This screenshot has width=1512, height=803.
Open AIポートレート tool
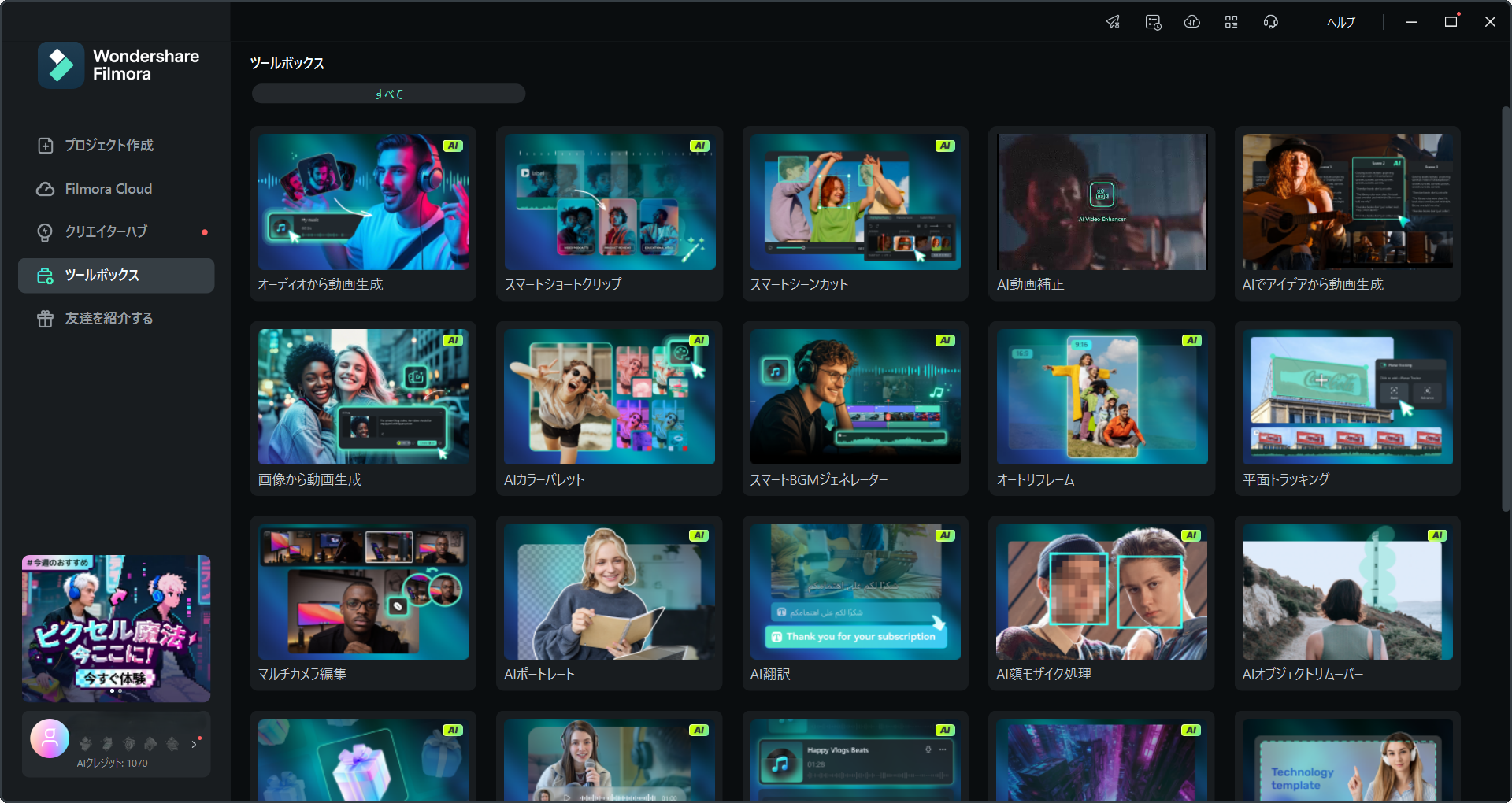coord(610,603)
